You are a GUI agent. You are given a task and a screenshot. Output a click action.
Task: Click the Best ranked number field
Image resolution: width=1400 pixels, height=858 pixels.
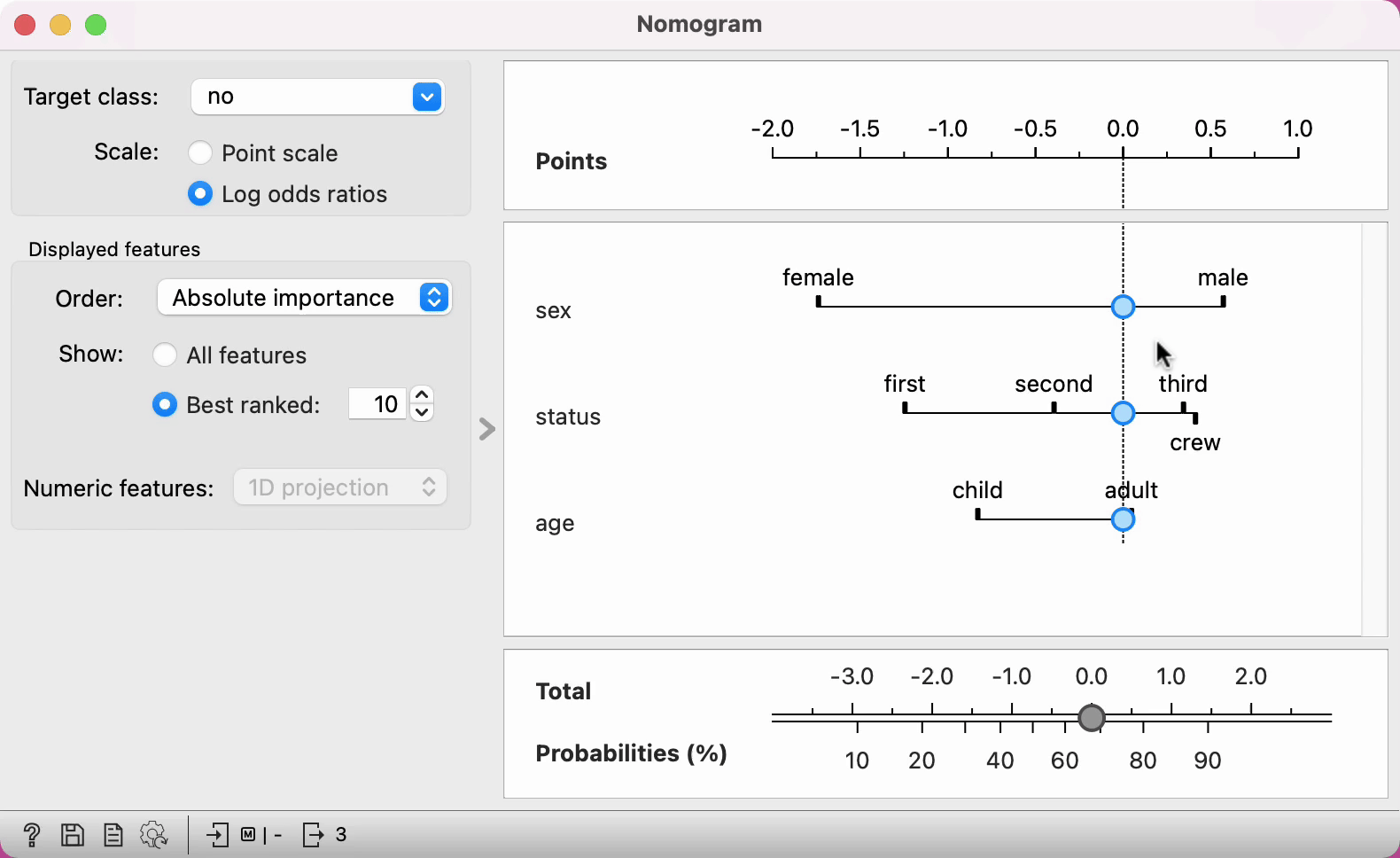pyautogui.click(x=377, y=404)
